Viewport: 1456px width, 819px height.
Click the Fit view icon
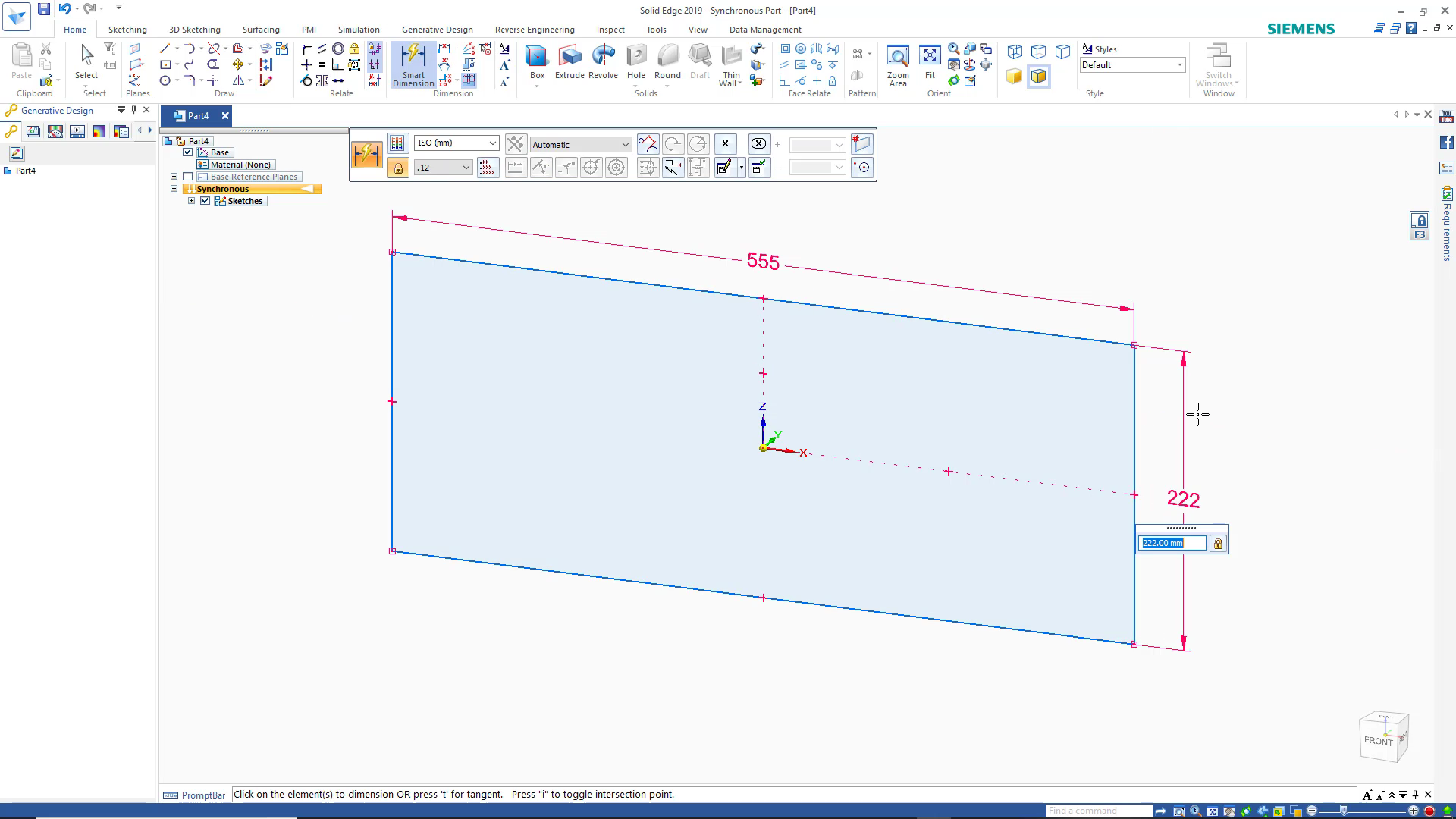pos(930,61)
